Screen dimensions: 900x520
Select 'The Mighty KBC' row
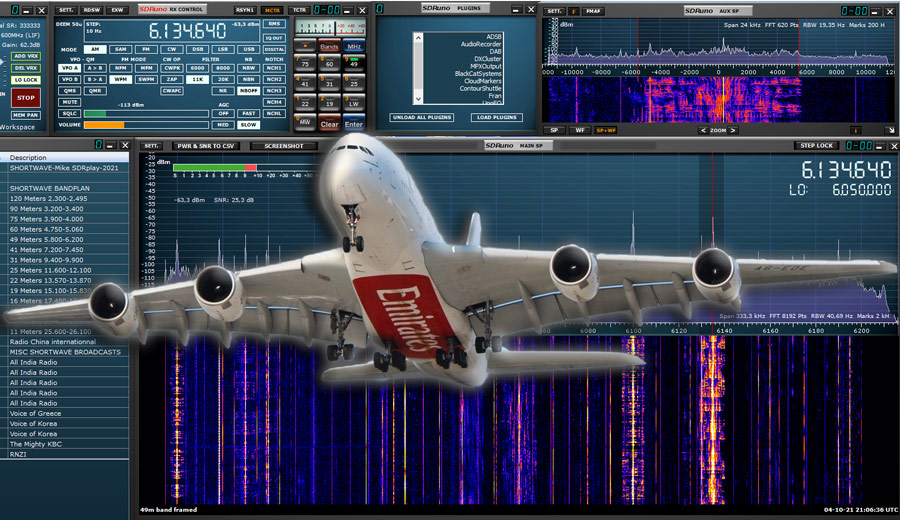(x=64, y=444)
